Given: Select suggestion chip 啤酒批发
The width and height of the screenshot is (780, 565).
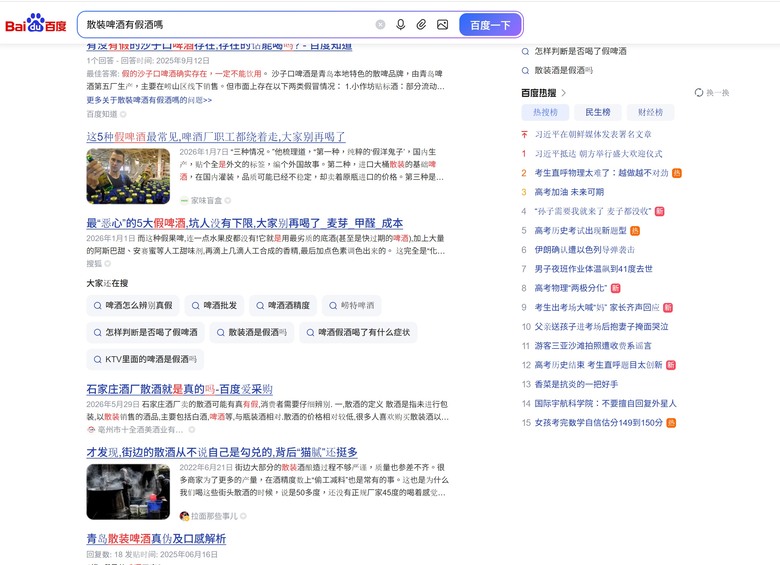Looking at the screenshot, I should click(x=214, y=305).
